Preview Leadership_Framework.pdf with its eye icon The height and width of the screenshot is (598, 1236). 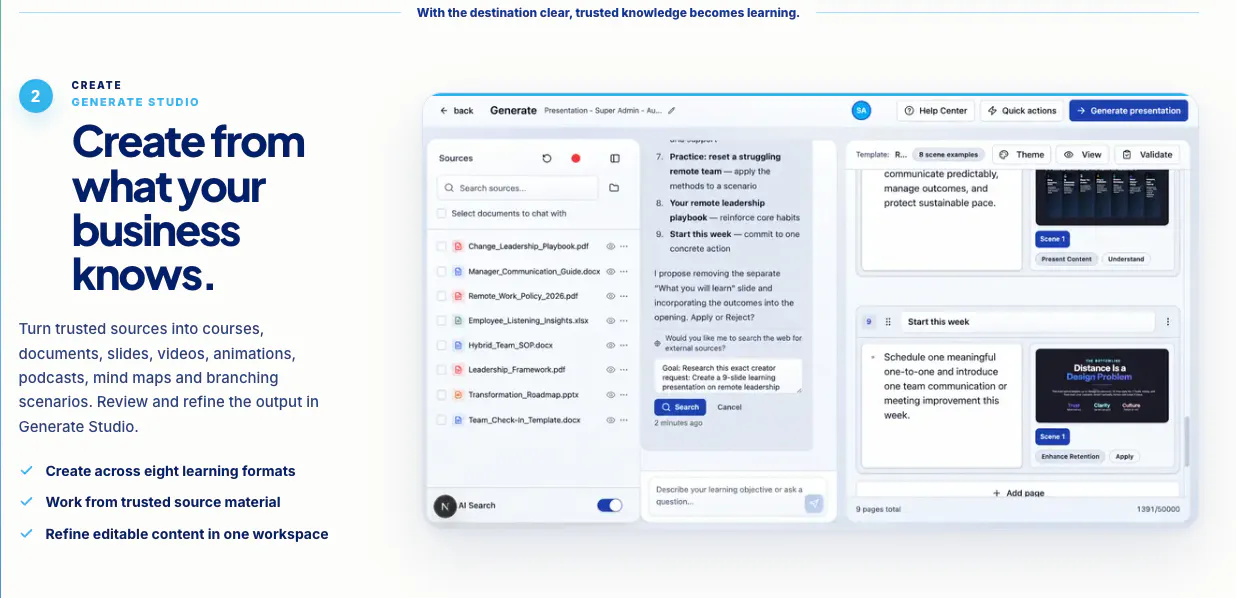click(610, 370)
